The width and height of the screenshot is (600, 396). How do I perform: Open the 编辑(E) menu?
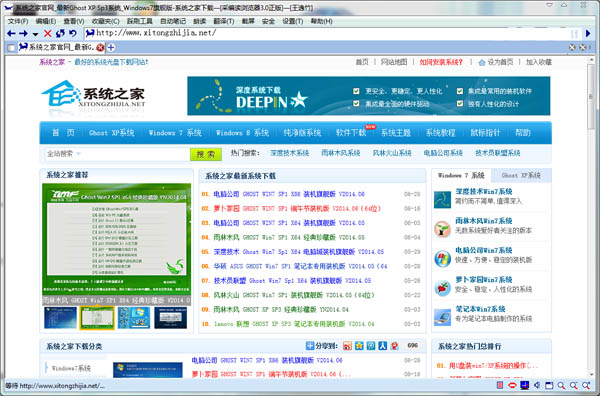(x=46, y=21)
